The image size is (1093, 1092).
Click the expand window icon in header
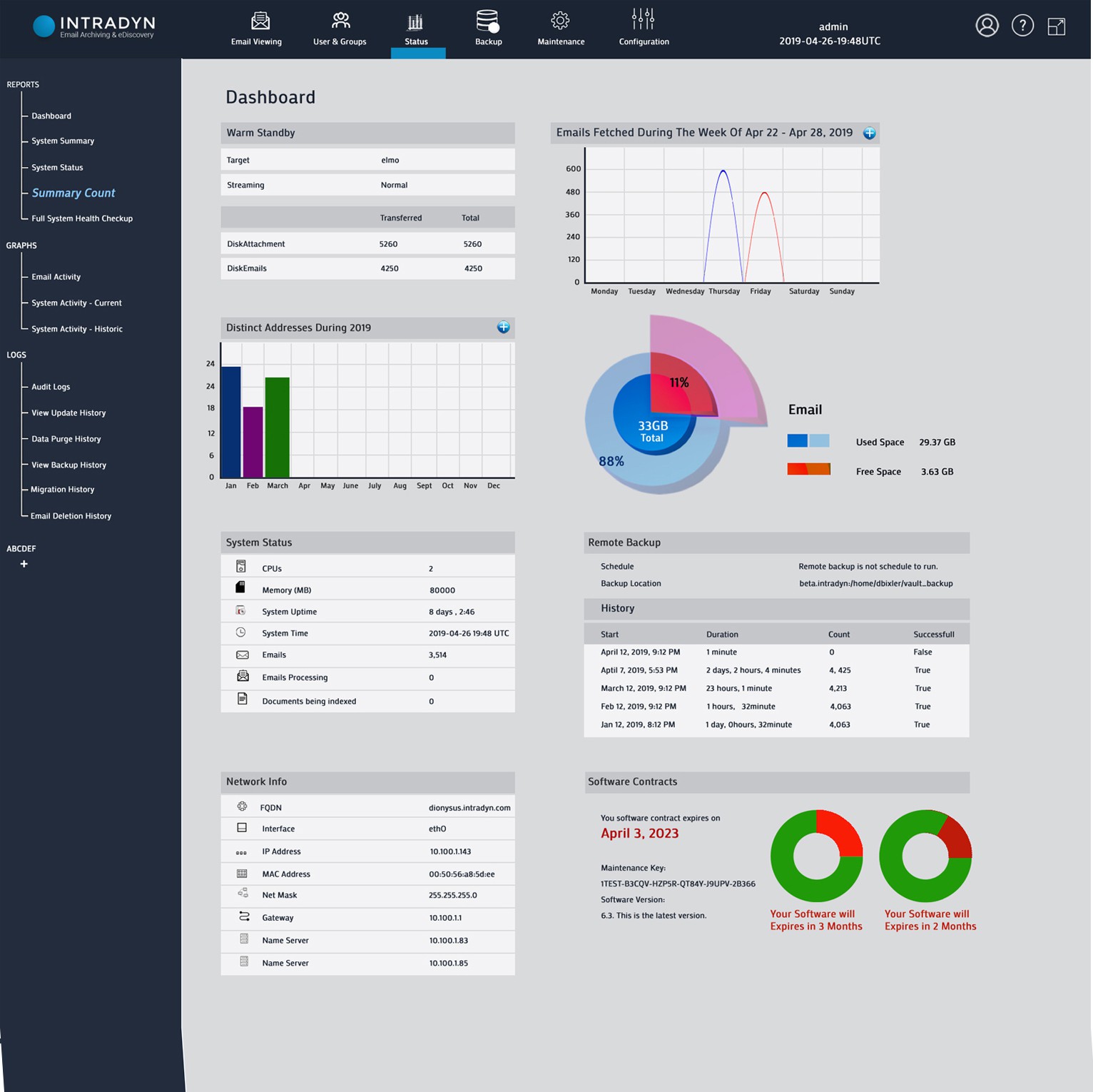click(x=1056, y=27)
